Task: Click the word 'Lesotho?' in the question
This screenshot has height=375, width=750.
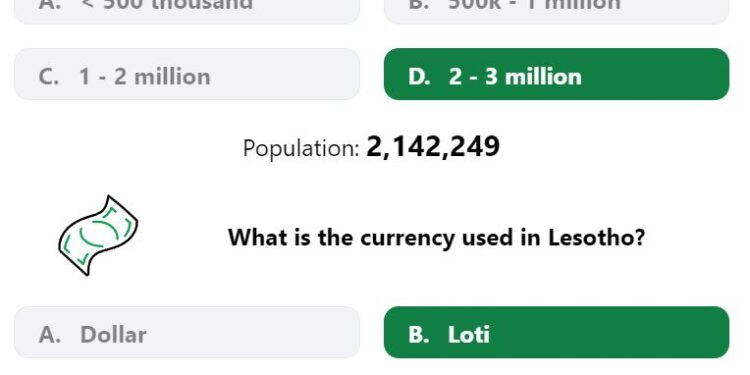Action: [596, 237]
